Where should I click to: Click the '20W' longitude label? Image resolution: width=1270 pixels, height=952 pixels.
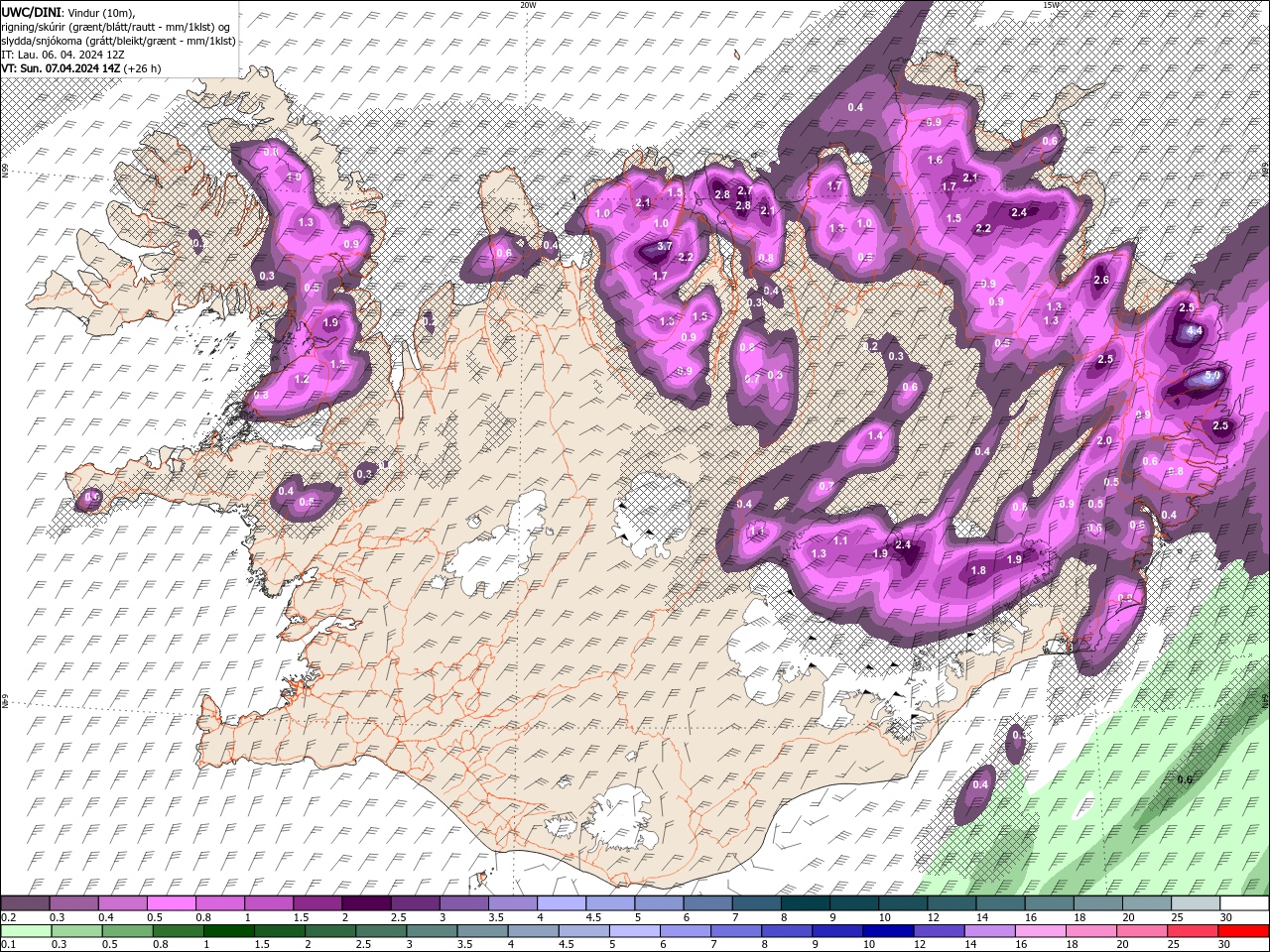pos(527,4)
